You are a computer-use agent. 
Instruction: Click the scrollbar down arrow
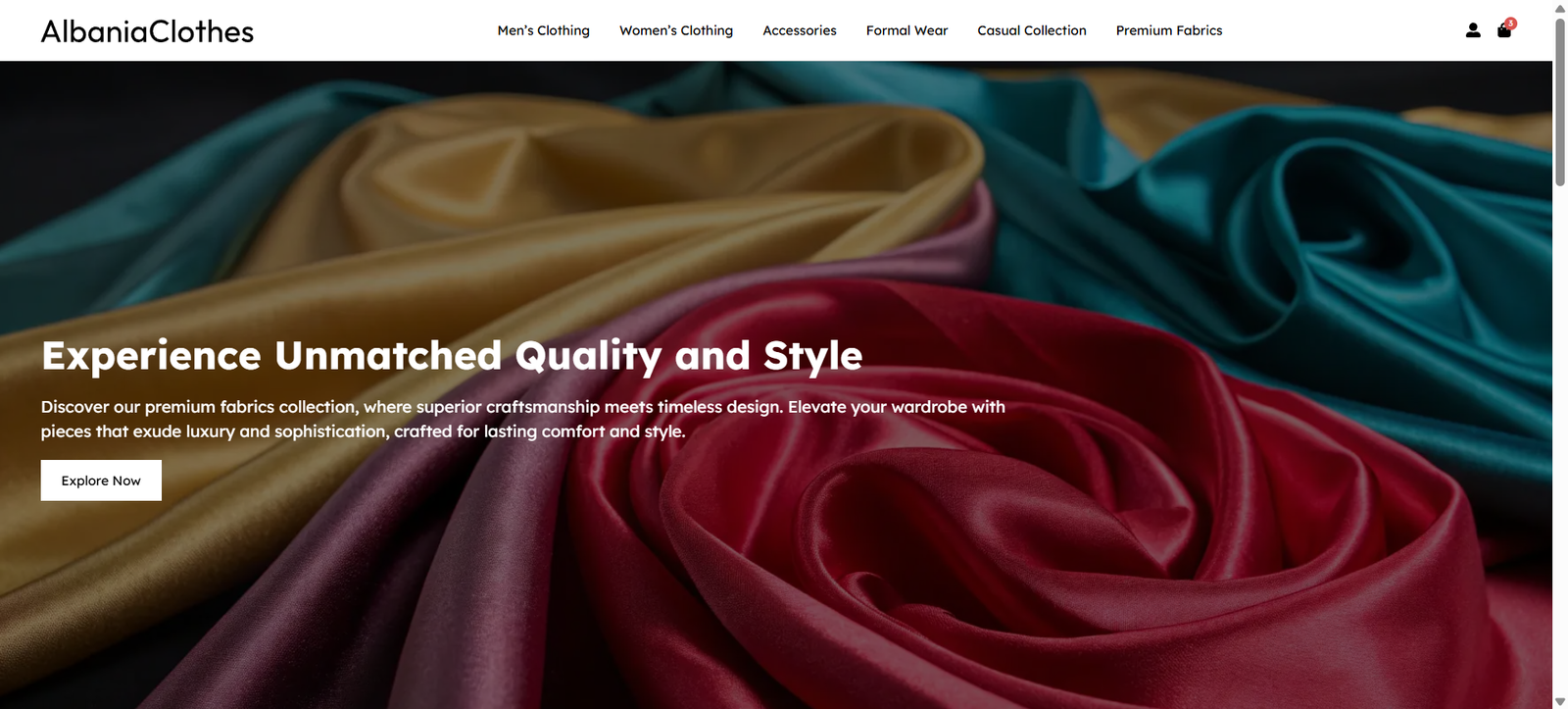(x=1560, y=701)
